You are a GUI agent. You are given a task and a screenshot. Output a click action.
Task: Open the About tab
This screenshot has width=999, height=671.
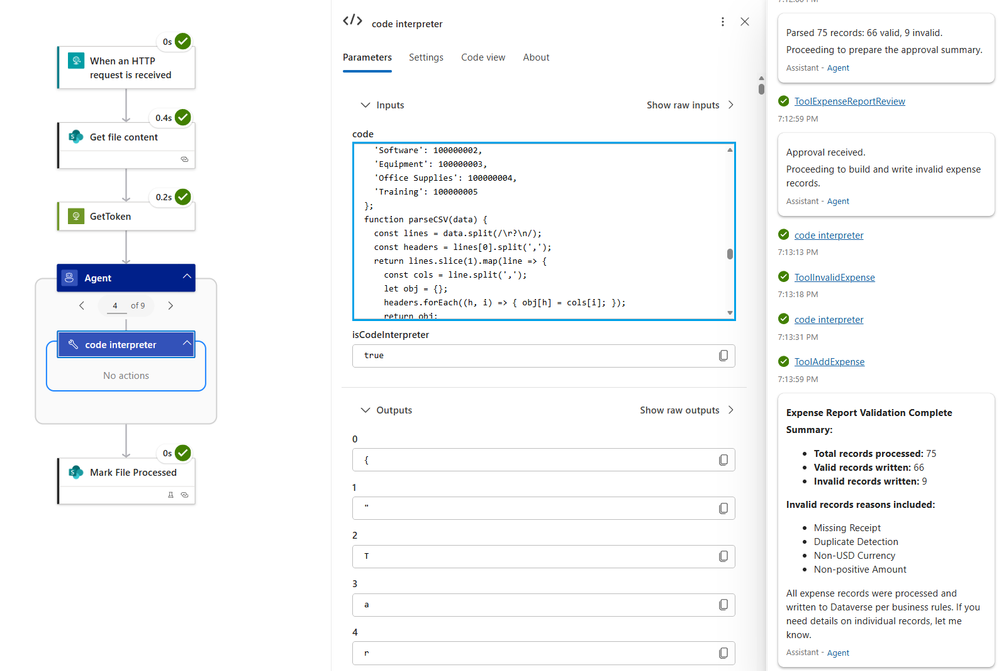point(536,57)
